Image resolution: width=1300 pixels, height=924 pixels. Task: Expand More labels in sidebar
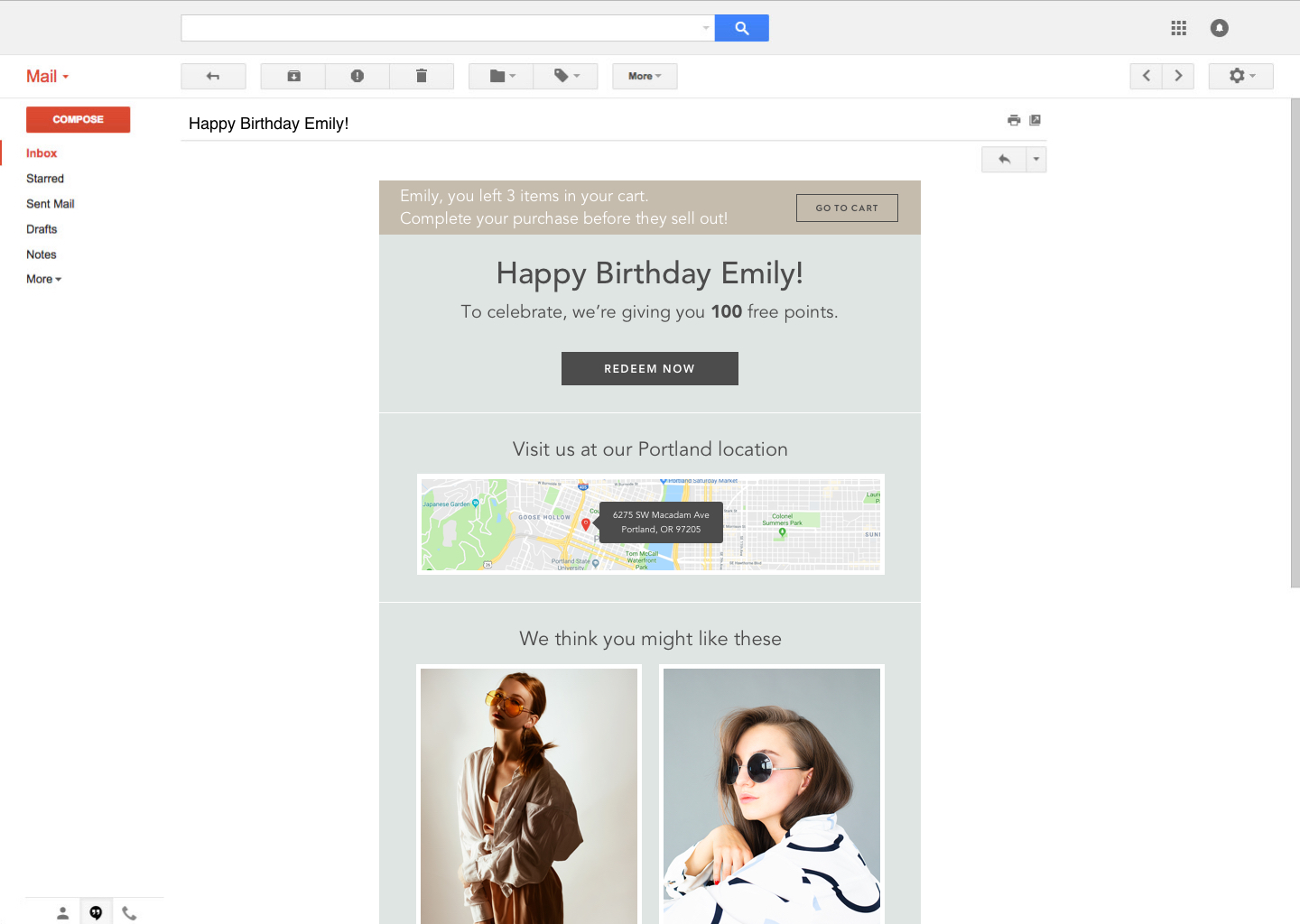(x=44, y=279)
